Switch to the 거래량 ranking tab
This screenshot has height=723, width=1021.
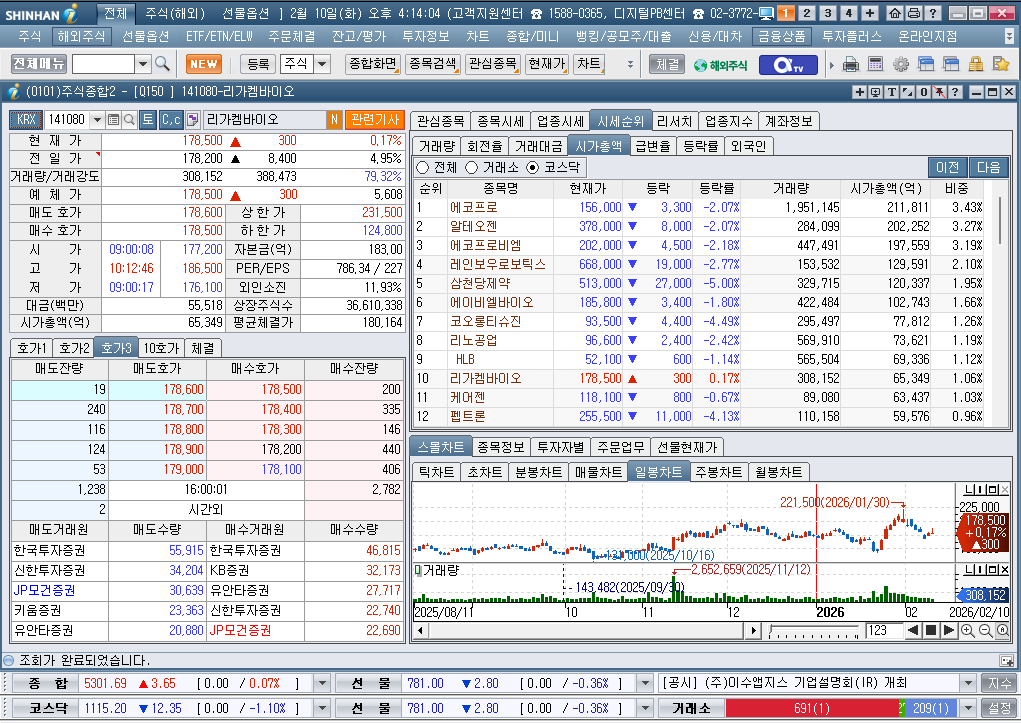click(436, 146)
